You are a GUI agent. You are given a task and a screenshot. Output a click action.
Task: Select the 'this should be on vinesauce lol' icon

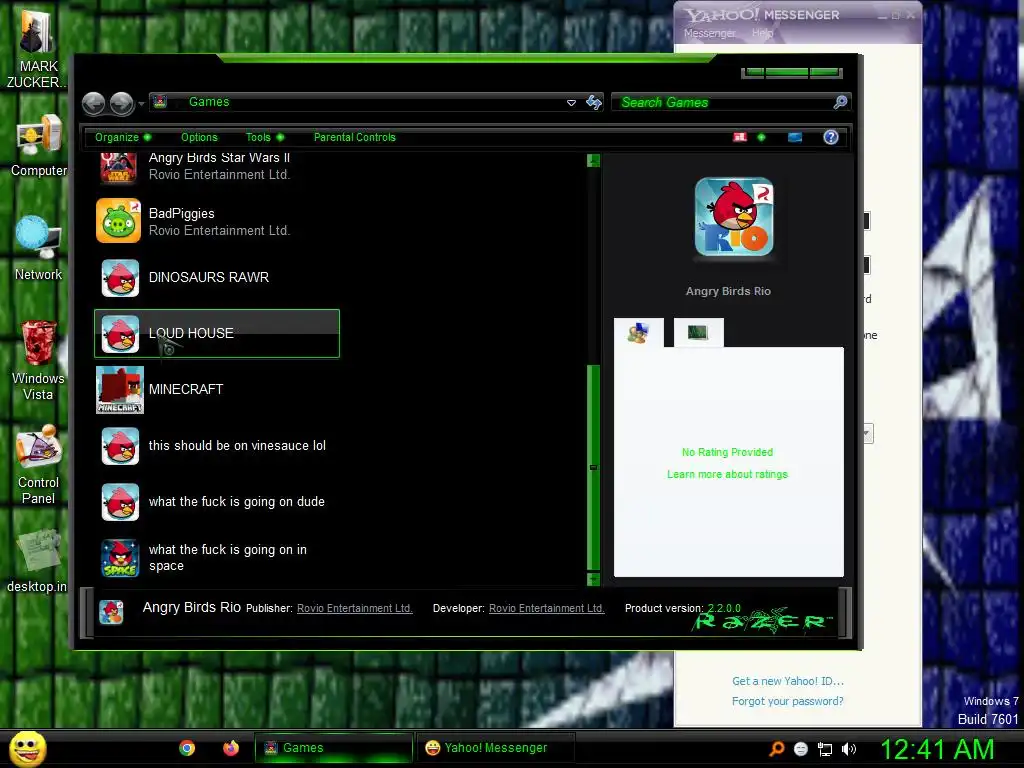click(120, 446)
